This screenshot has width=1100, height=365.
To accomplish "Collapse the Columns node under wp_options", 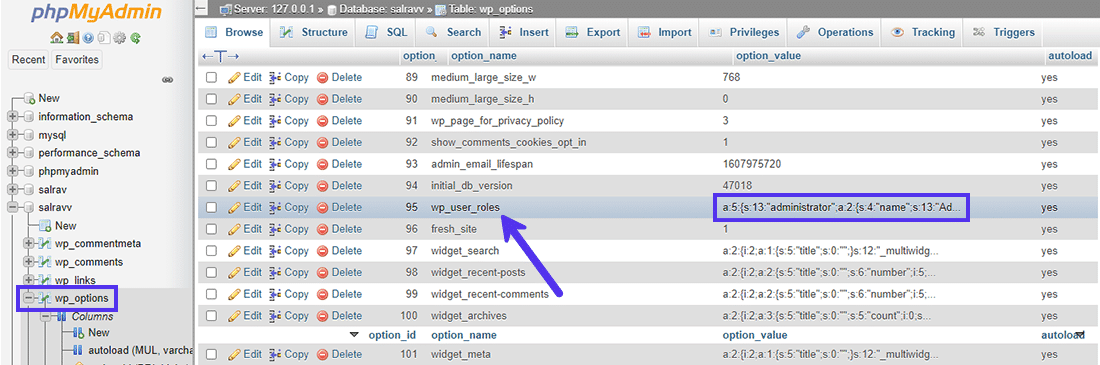I will pyautogui.click(x=46, y=317).
